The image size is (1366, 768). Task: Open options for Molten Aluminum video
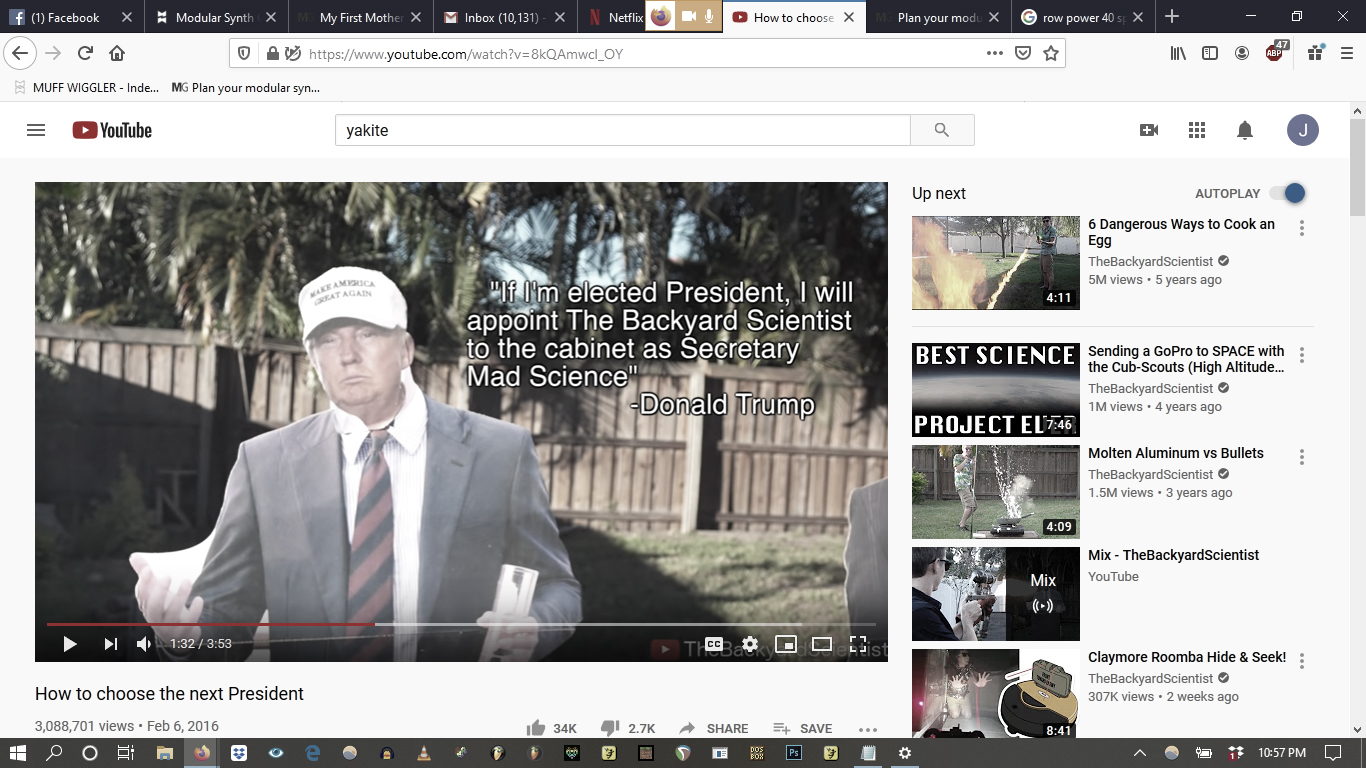pyautogui.click(x=1302, y=458)
